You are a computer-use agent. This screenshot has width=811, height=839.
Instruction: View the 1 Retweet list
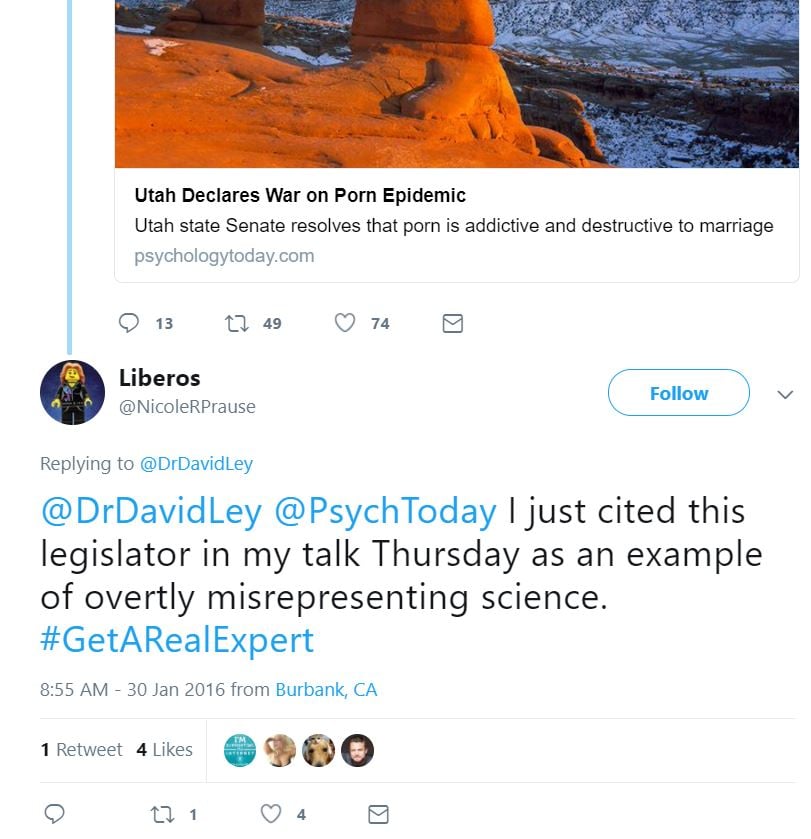point(81,749)
